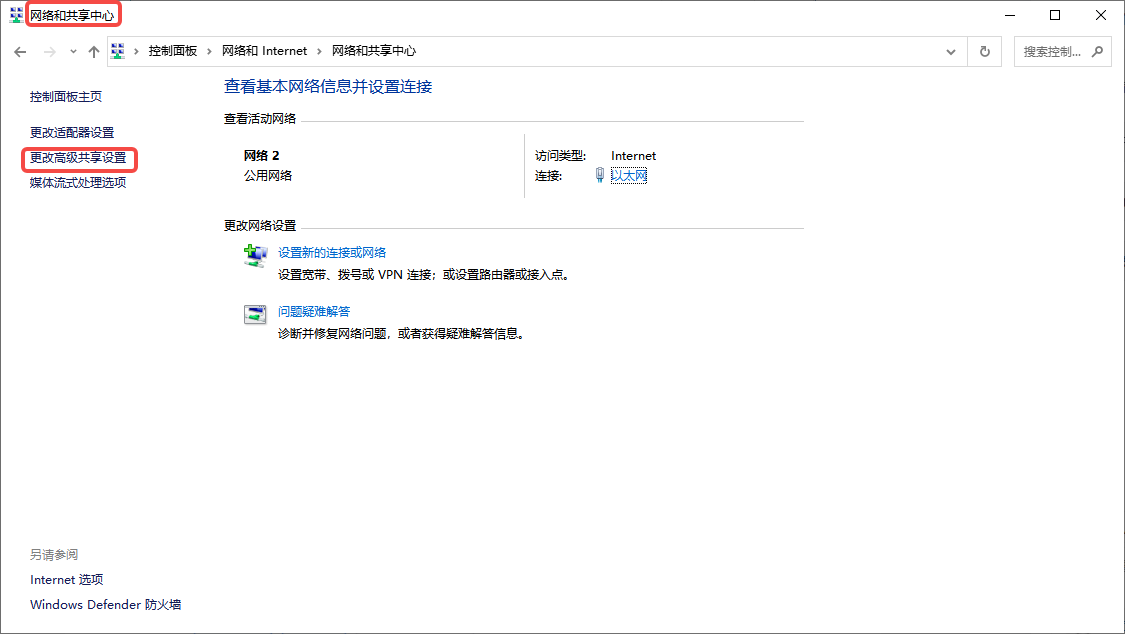Select 网络和共享中心 breadcrumb item
The height and width of the screenshot is (634, 1125).
(374, 51)
